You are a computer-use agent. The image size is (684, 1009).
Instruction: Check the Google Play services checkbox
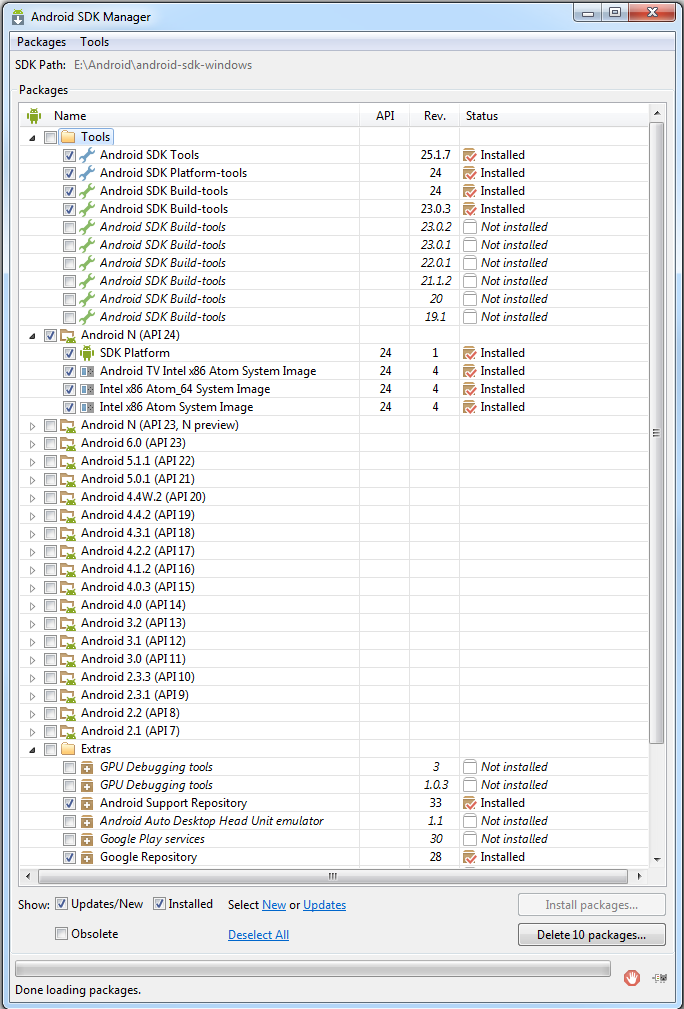pos(69,839)
